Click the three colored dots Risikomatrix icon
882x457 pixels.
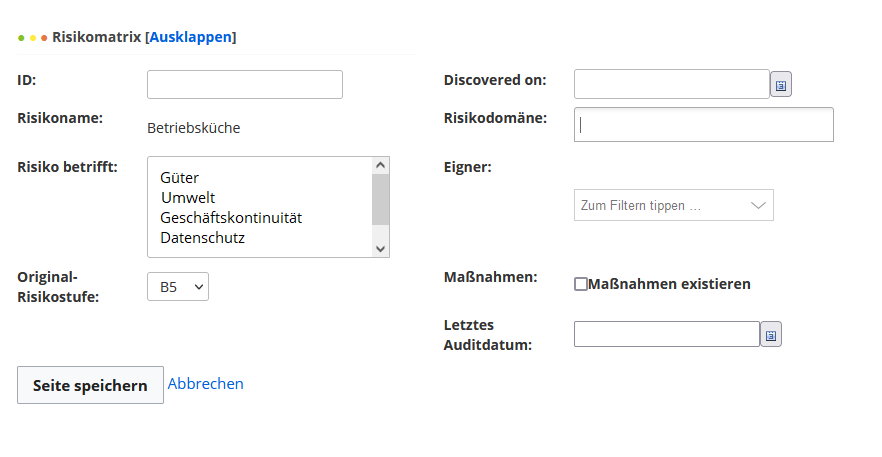click(33, 37)
